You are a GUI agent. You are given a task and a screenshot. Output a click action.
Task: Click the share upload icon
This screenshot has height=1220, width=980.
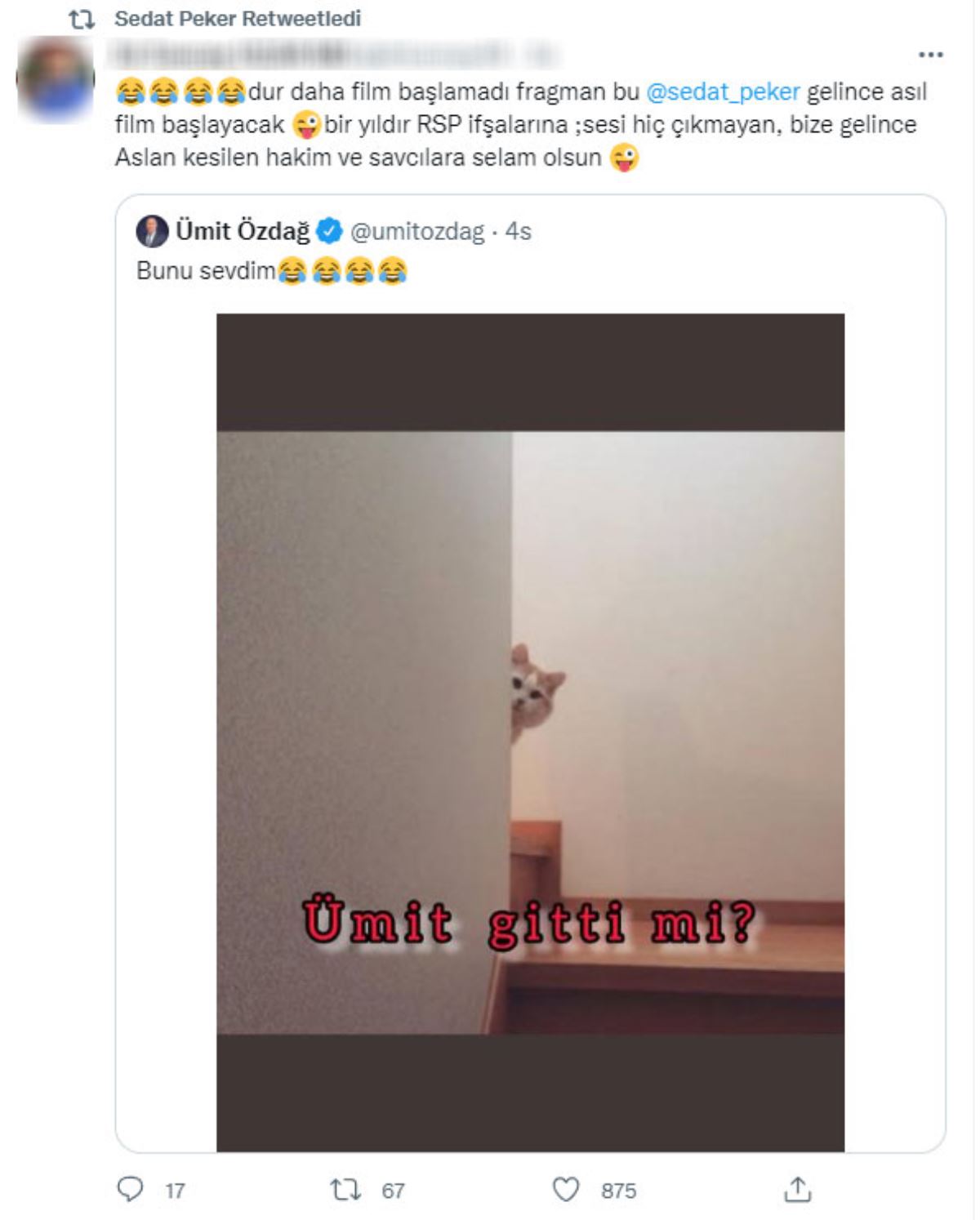pos(797,1190)
